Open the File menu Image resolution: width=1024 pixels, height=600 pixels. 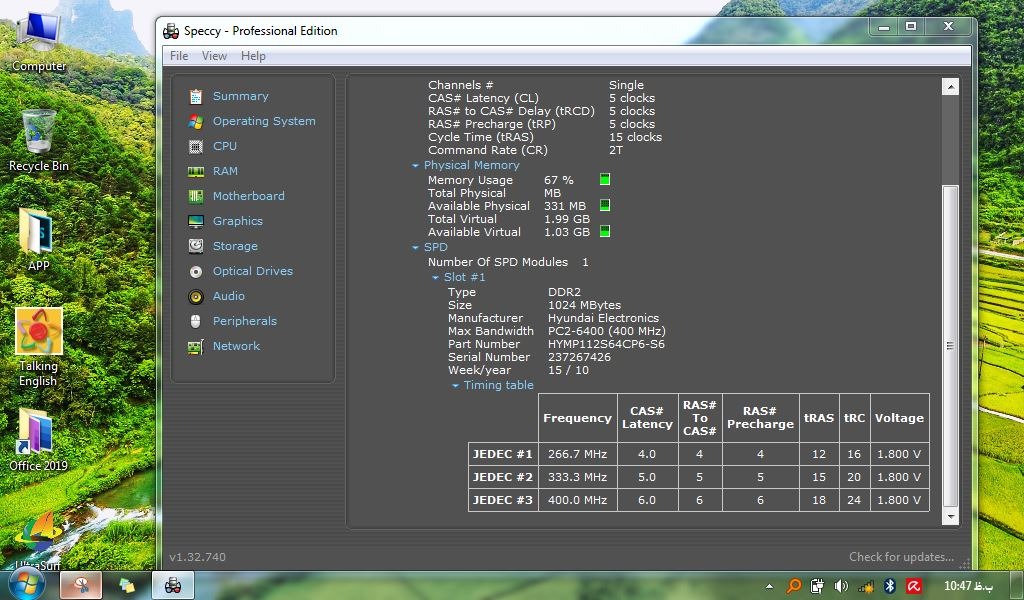(x=179, y=56)
